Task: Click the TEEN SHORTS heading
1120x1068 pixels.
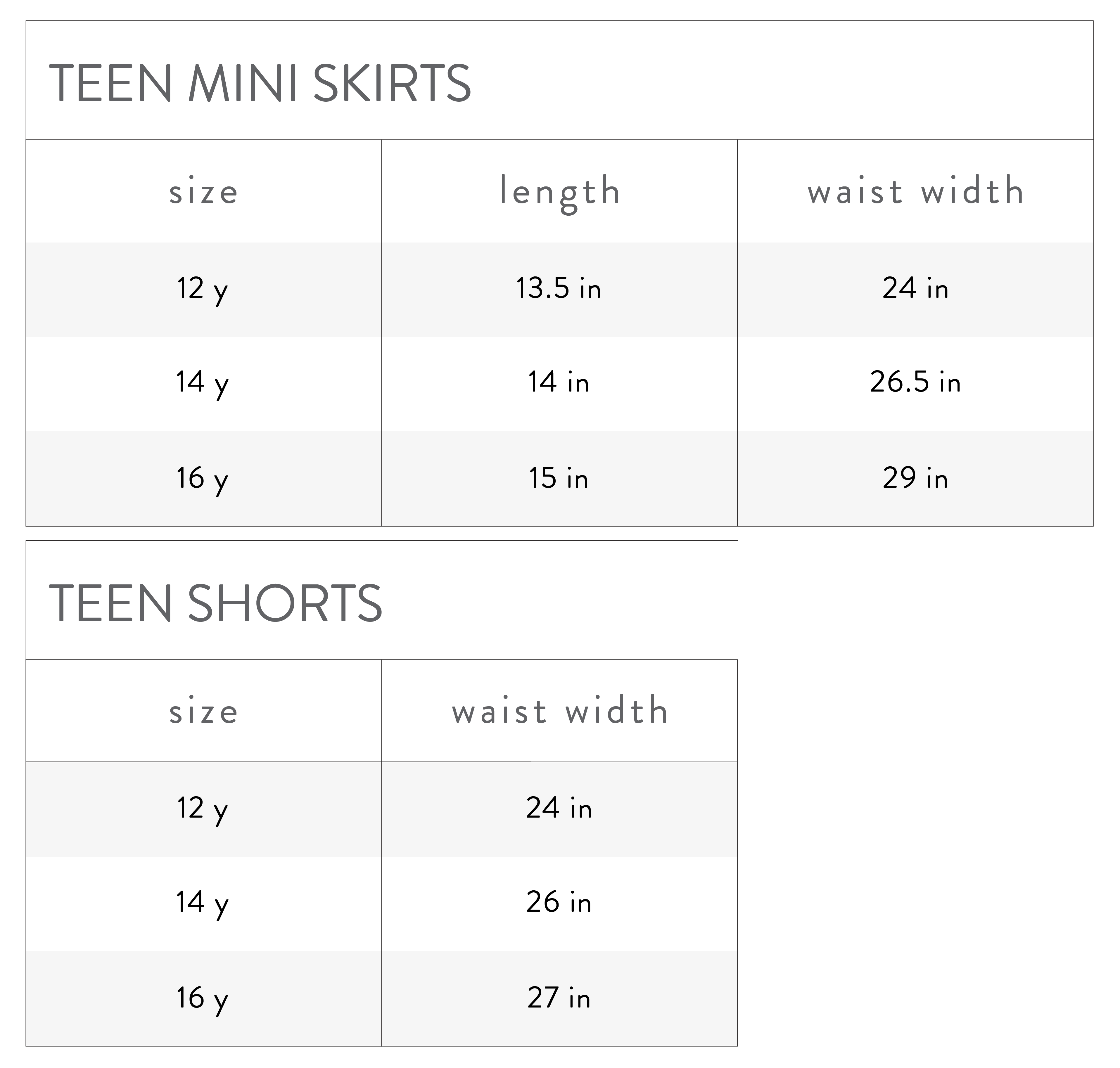Action: (x=216, y=603)
